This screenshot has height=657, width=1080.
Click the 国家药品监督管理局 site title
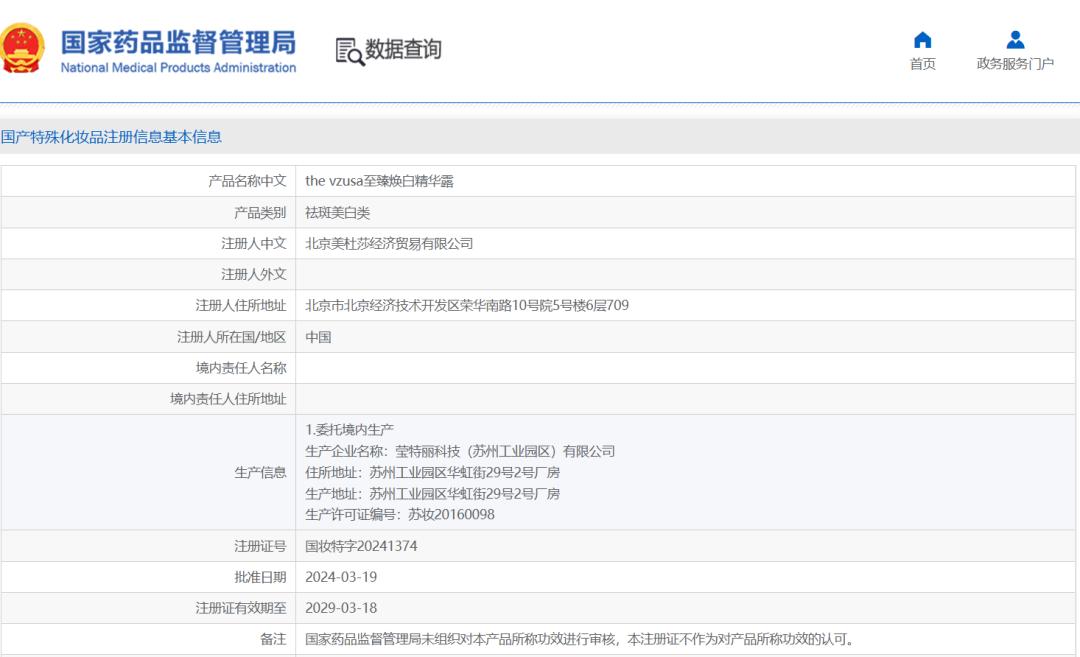pos(178,42)
